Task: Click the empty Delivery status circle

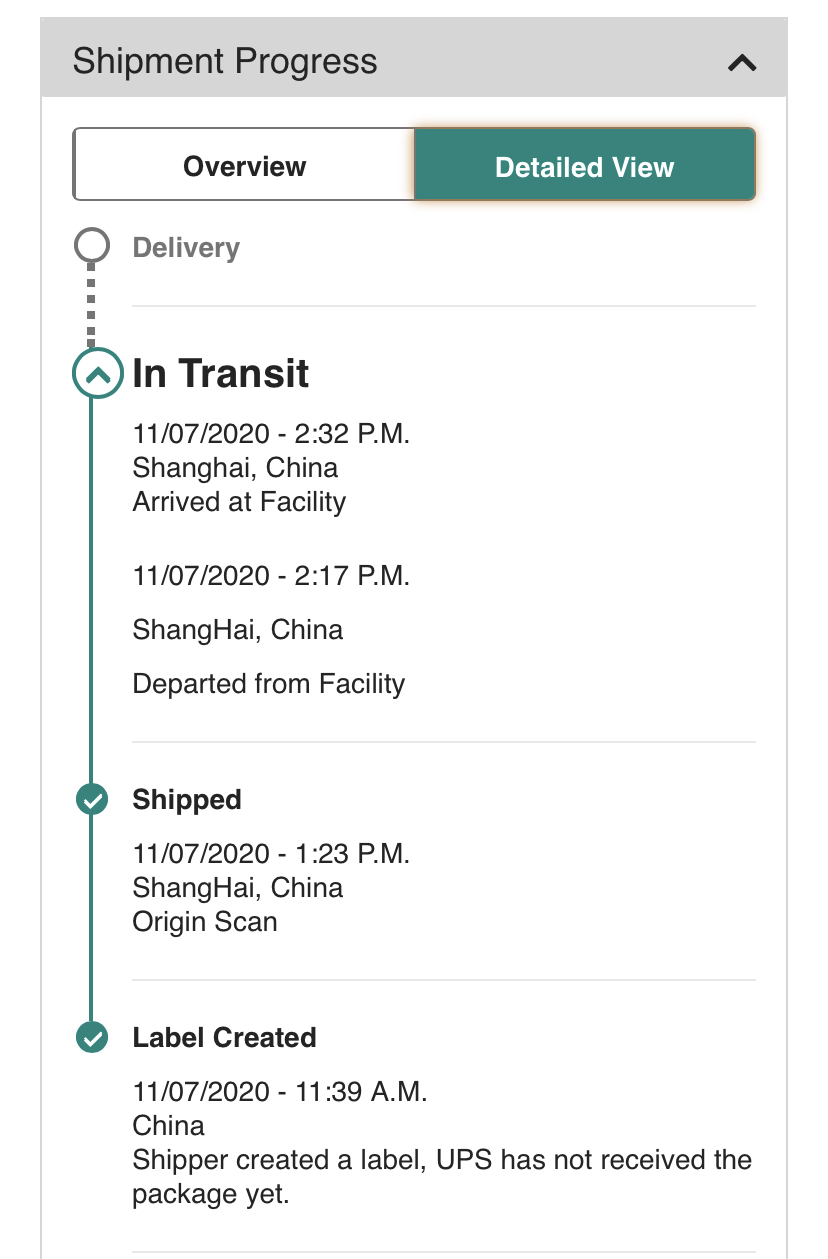Action: (x=92, y=246)
